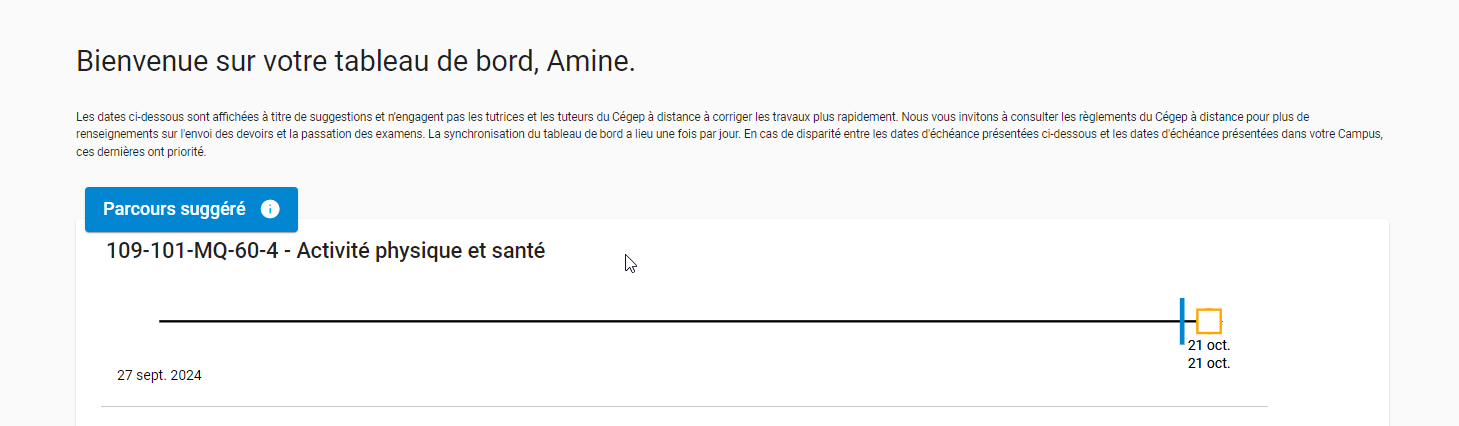Click the upper 21 oct. date label
The image size is (1459, 426).
pyautogui.click(x=1208, y=345)
